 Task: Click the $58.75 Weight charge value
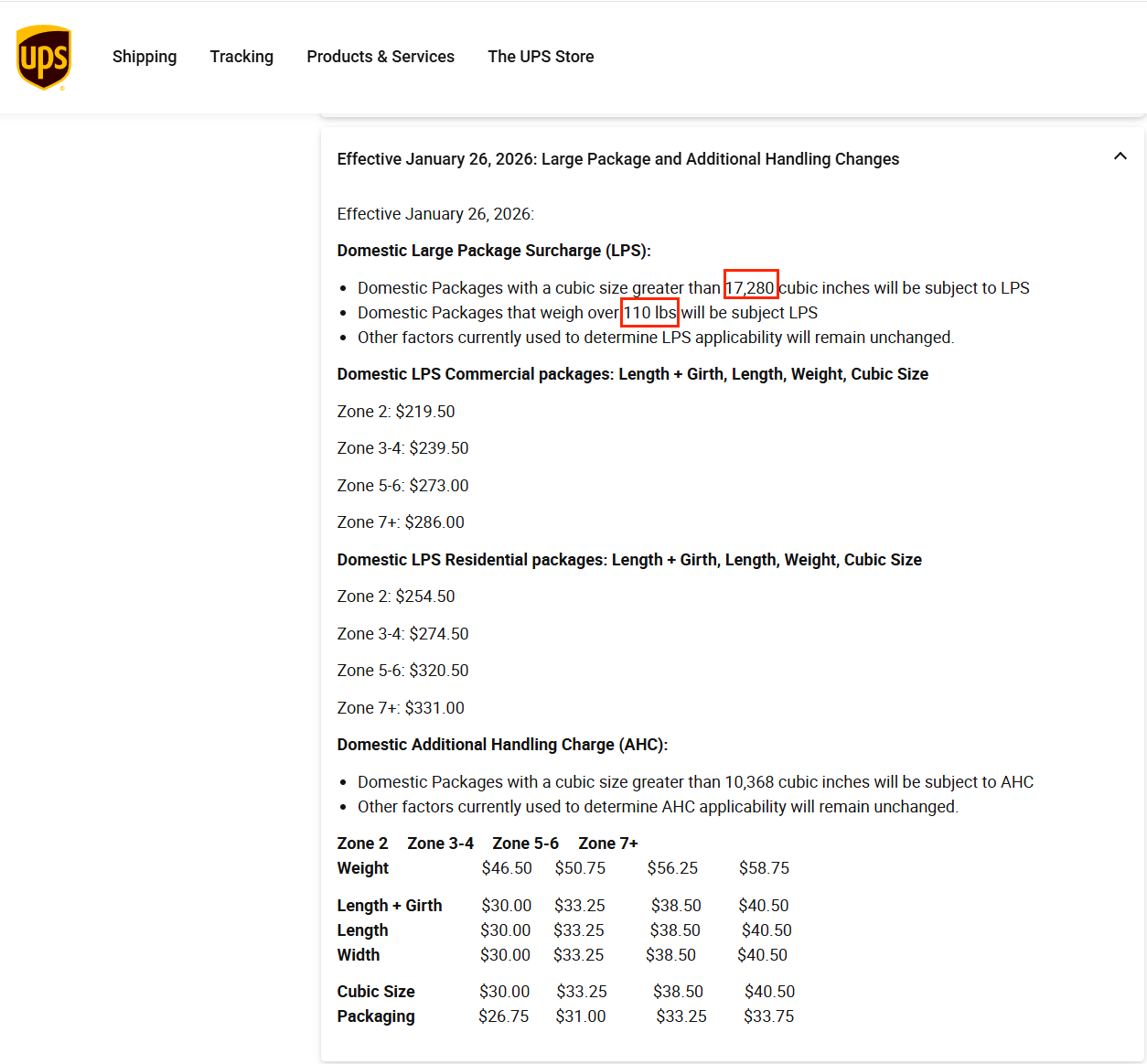pos(764,868)
